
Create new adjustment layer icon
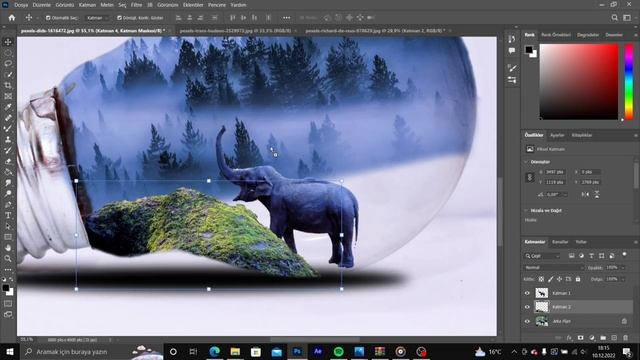592,338
